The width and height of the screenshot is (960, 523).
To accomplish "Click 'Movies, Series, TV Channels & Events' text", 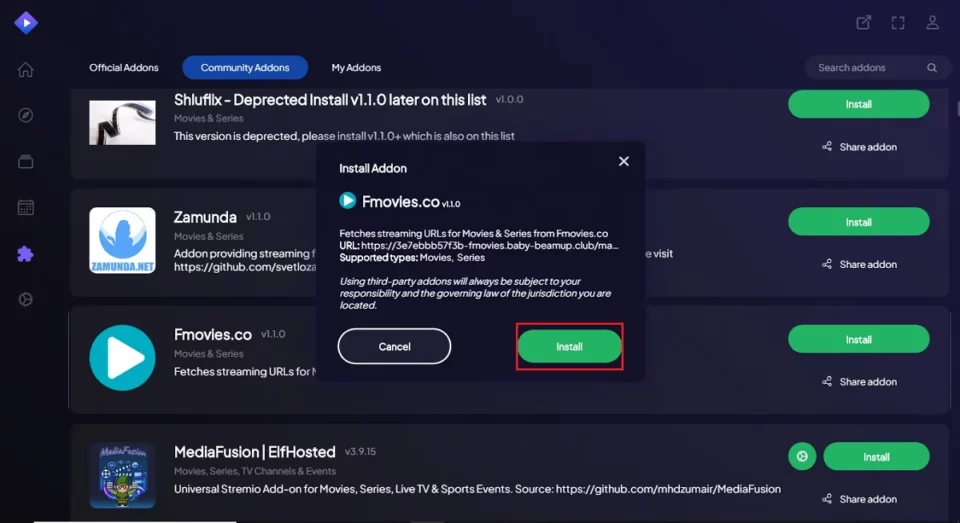I will [x=255, y=471].
